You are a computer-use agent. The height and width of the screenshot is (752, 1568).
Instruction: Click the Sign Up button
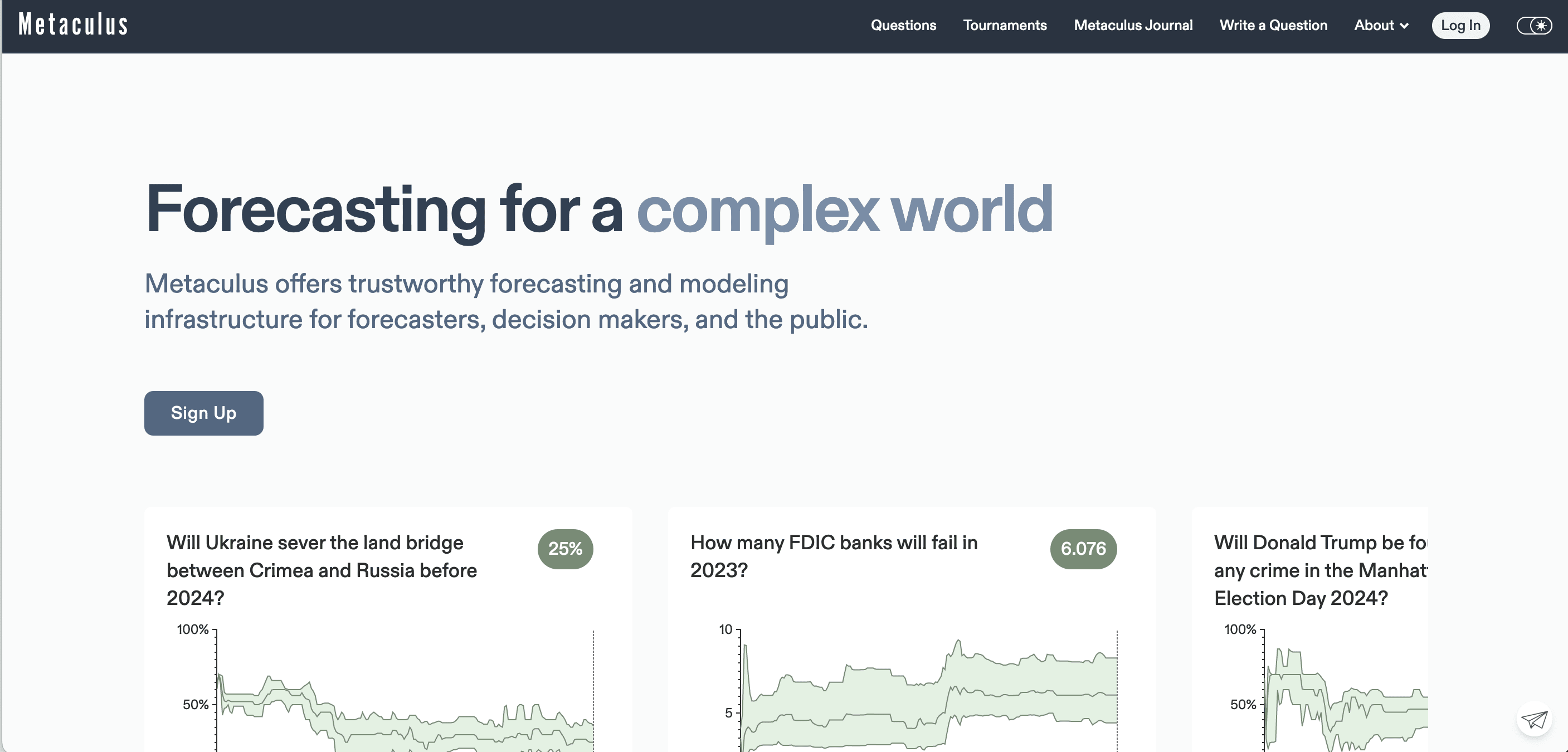[203, 413]
